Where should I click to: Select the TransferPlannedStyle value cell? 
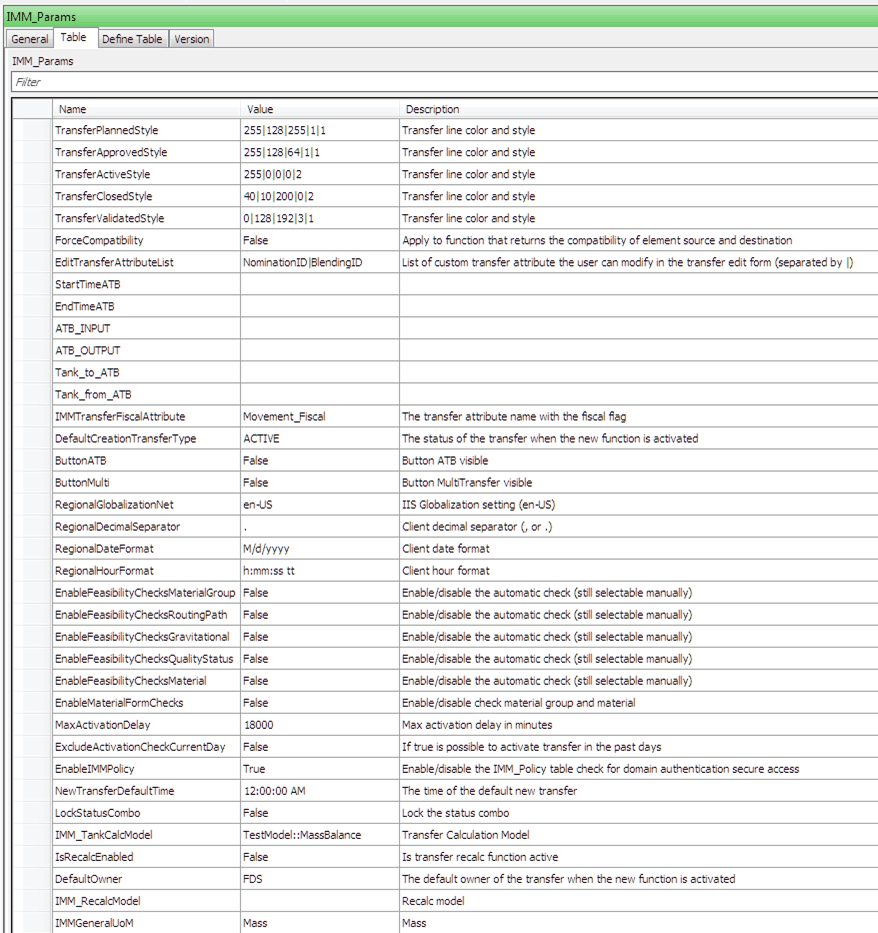pos(319,131)
